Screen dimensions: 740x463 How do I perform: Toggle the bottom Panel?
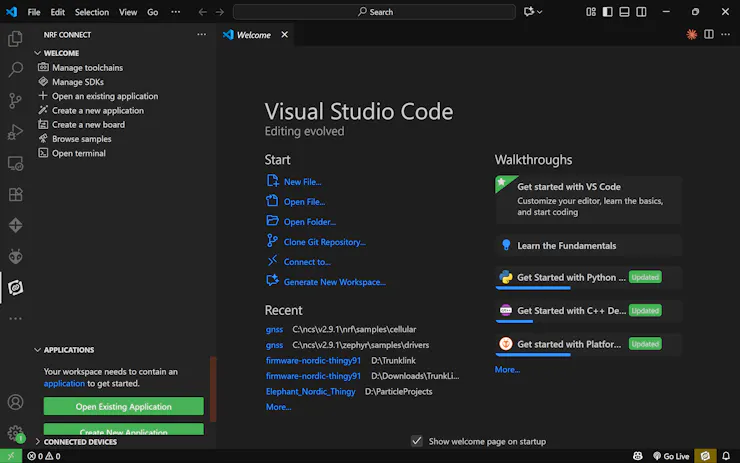pos(624,12)
